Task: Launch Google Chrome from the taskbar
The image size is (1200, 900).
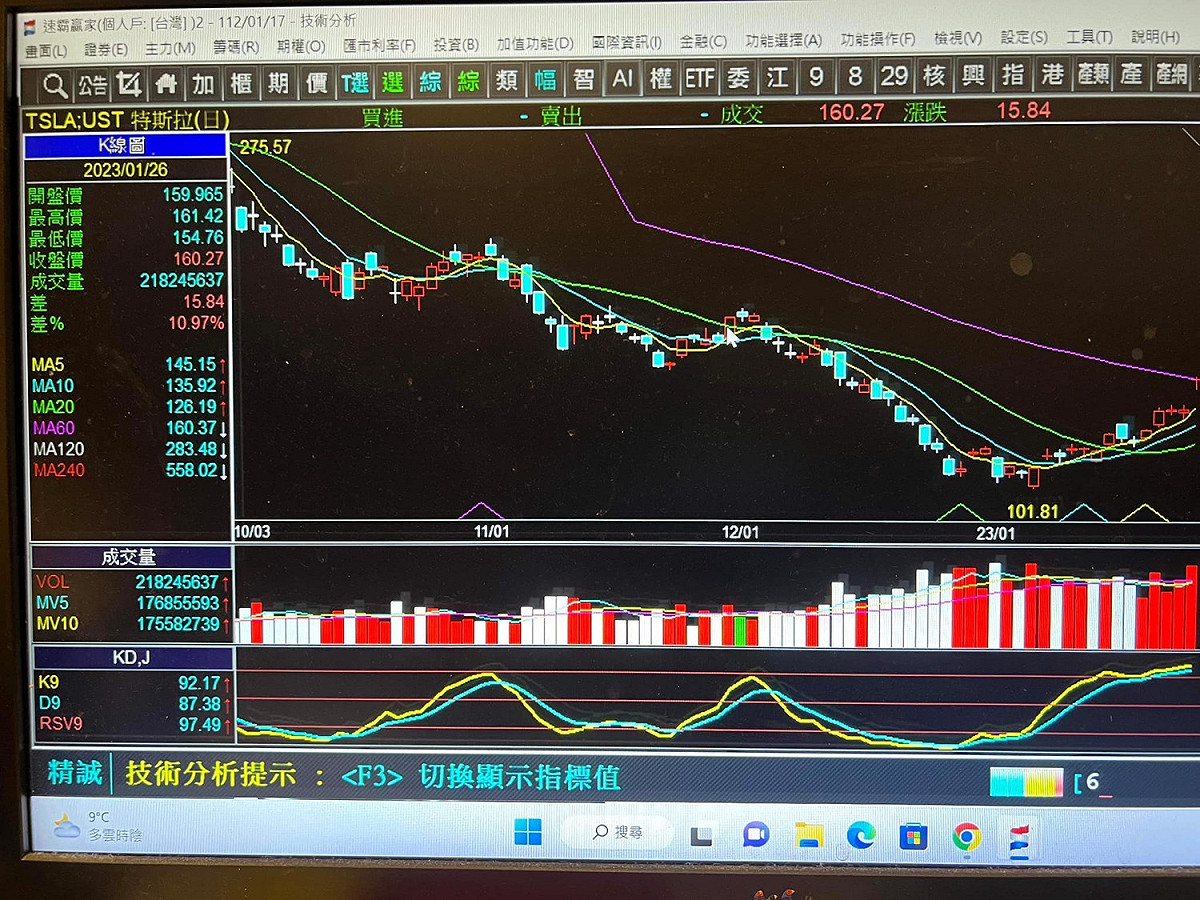Action: pyautogui.click(x=966, y=836)
